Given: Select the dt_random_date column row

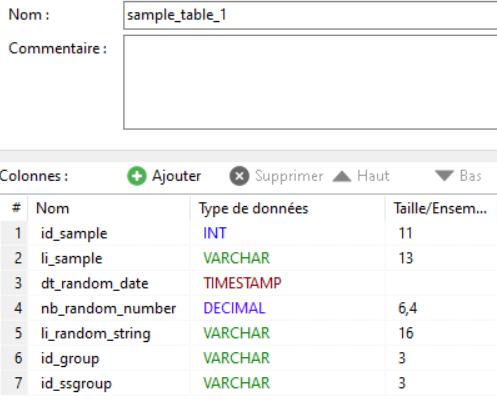Looking at the screenshot, I should coord(248,283).
